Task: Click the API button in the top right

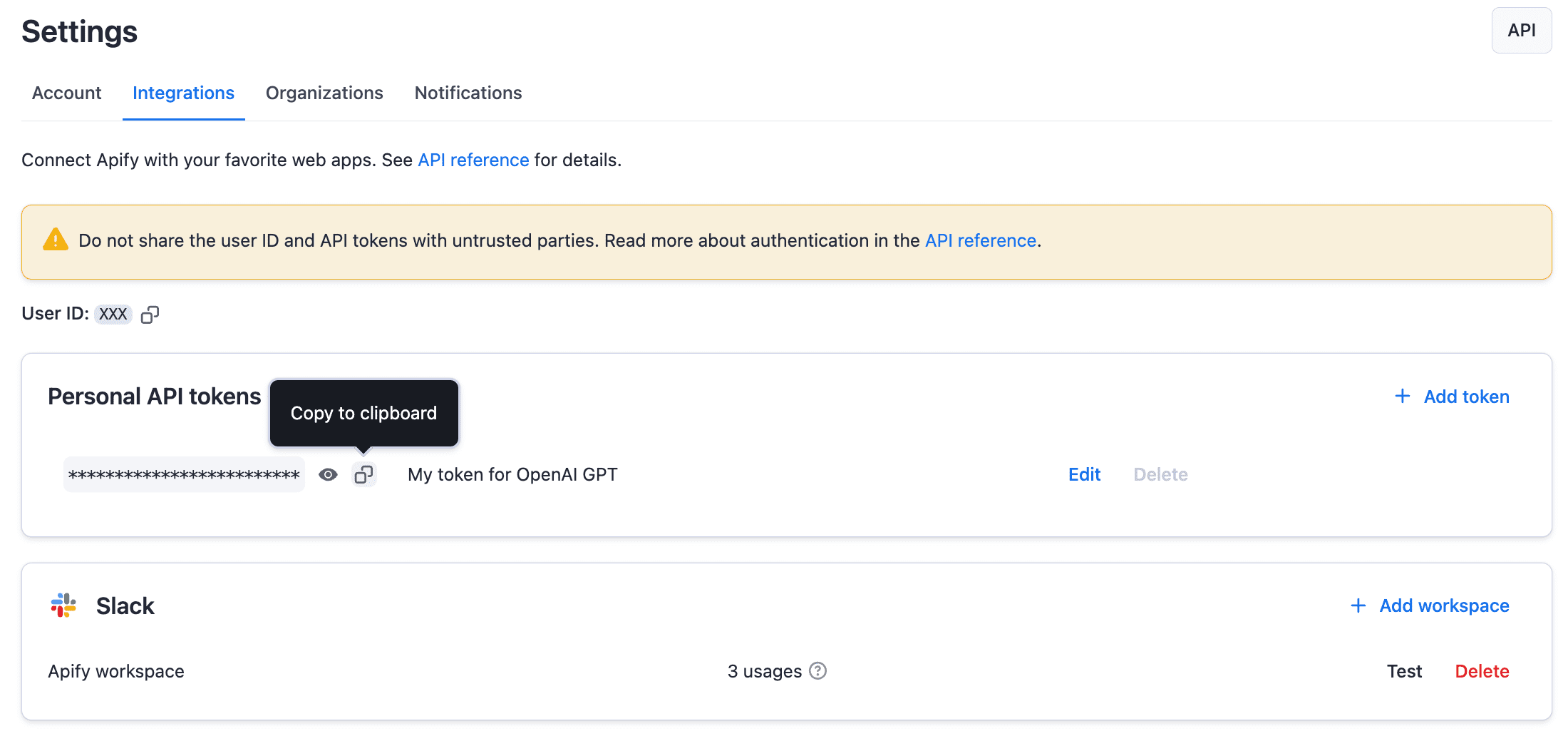Action: coord(1521,30)
